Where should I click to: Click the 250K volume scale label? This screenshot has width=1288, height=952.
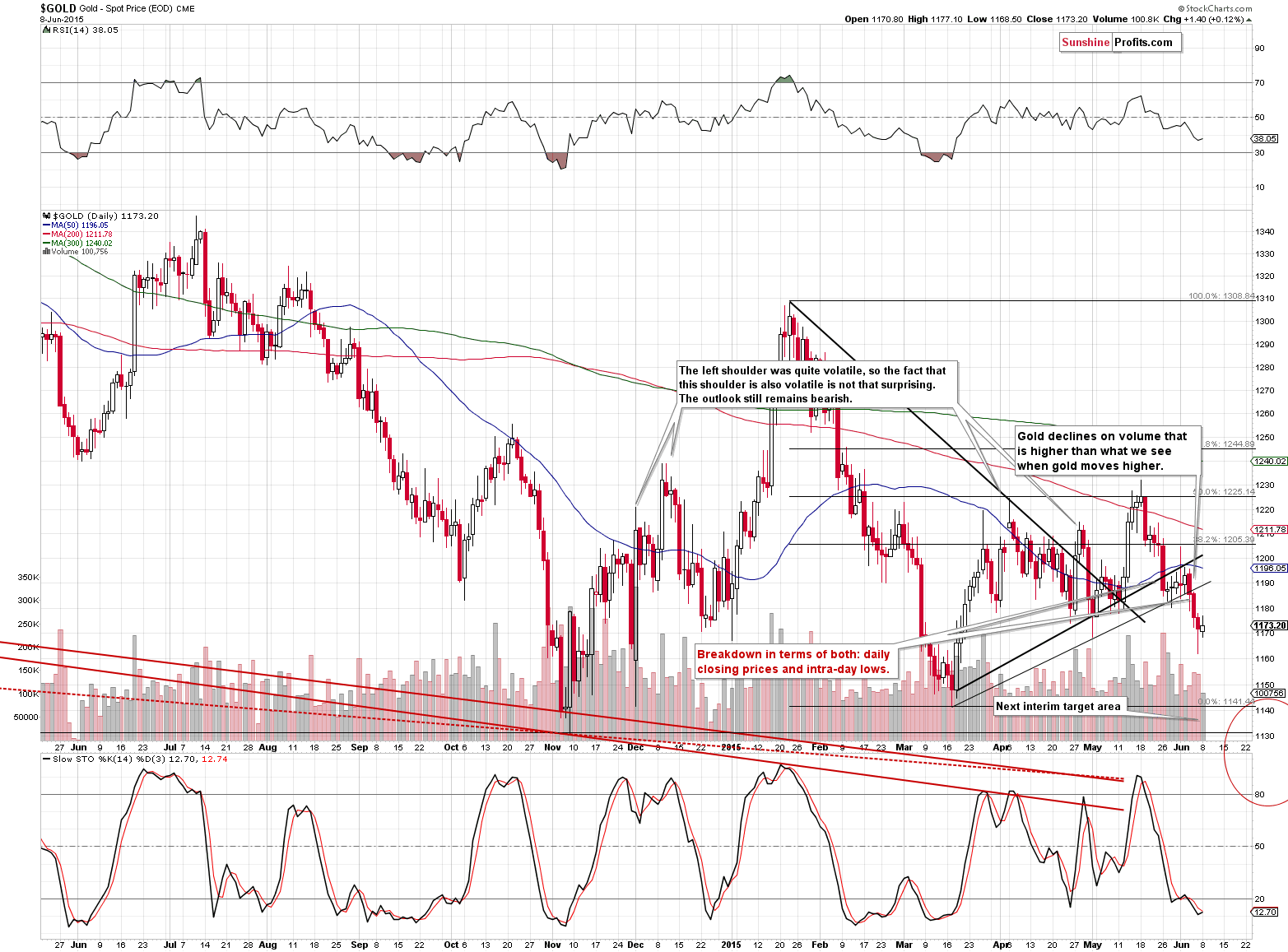28,624
